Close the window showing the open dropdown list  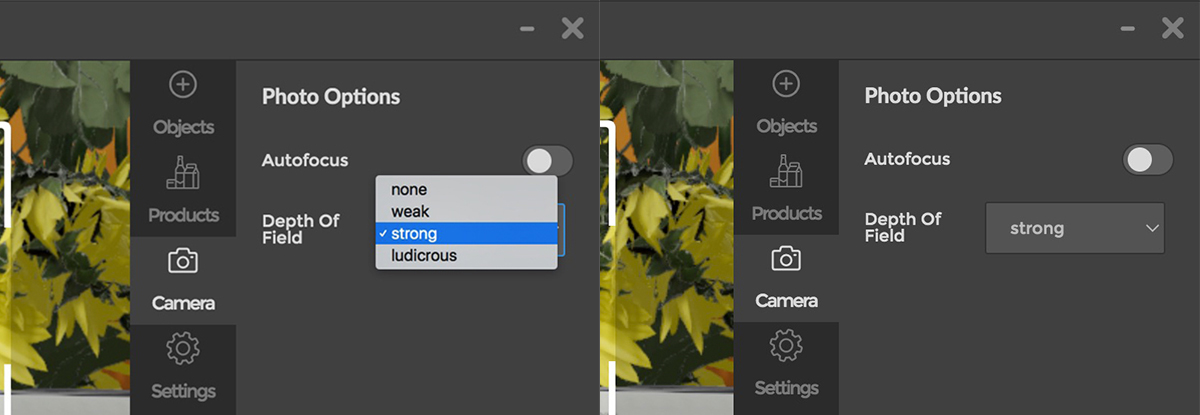pos(572,29)
